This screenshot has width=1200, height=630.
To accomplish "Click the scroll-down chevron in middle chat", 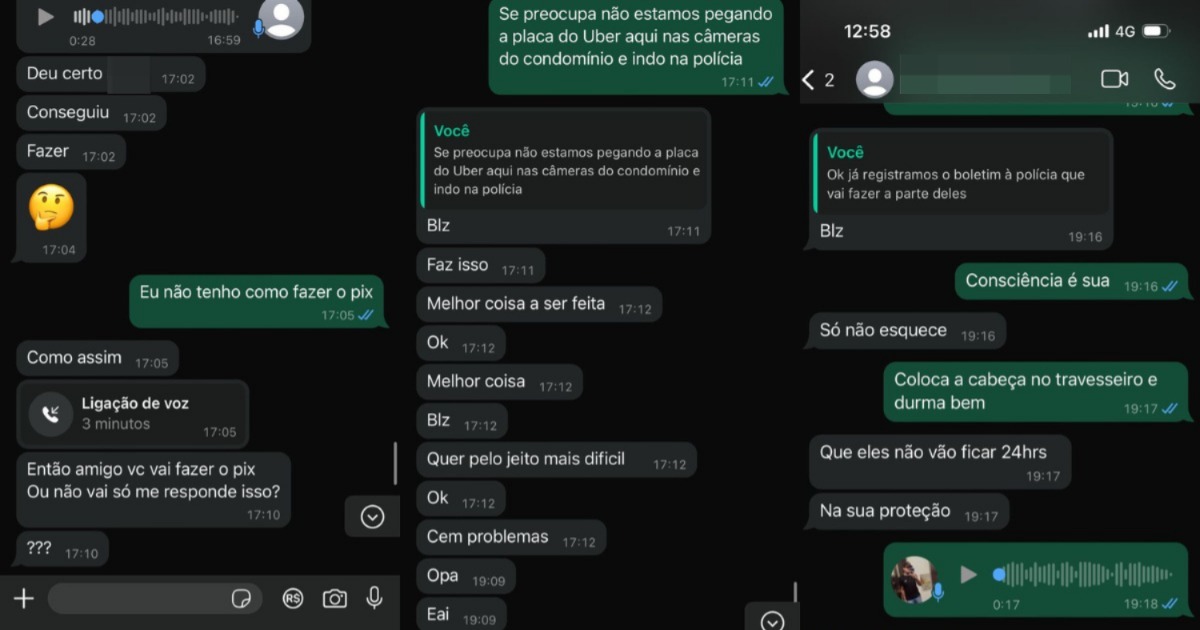I will [x=771, y=620].
